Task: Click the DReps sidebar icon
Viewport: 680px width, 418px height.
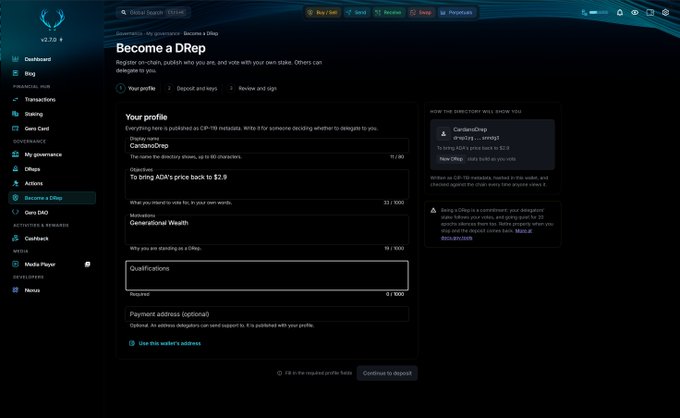Action: pyautogui.click(x=16, y=169)
